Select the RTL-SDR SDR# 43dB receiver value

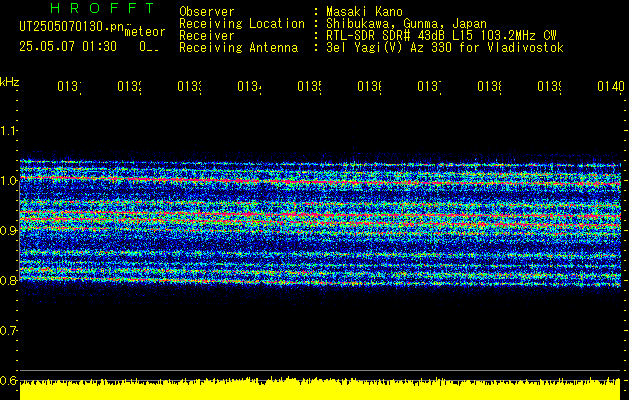[x=441, y=36]
